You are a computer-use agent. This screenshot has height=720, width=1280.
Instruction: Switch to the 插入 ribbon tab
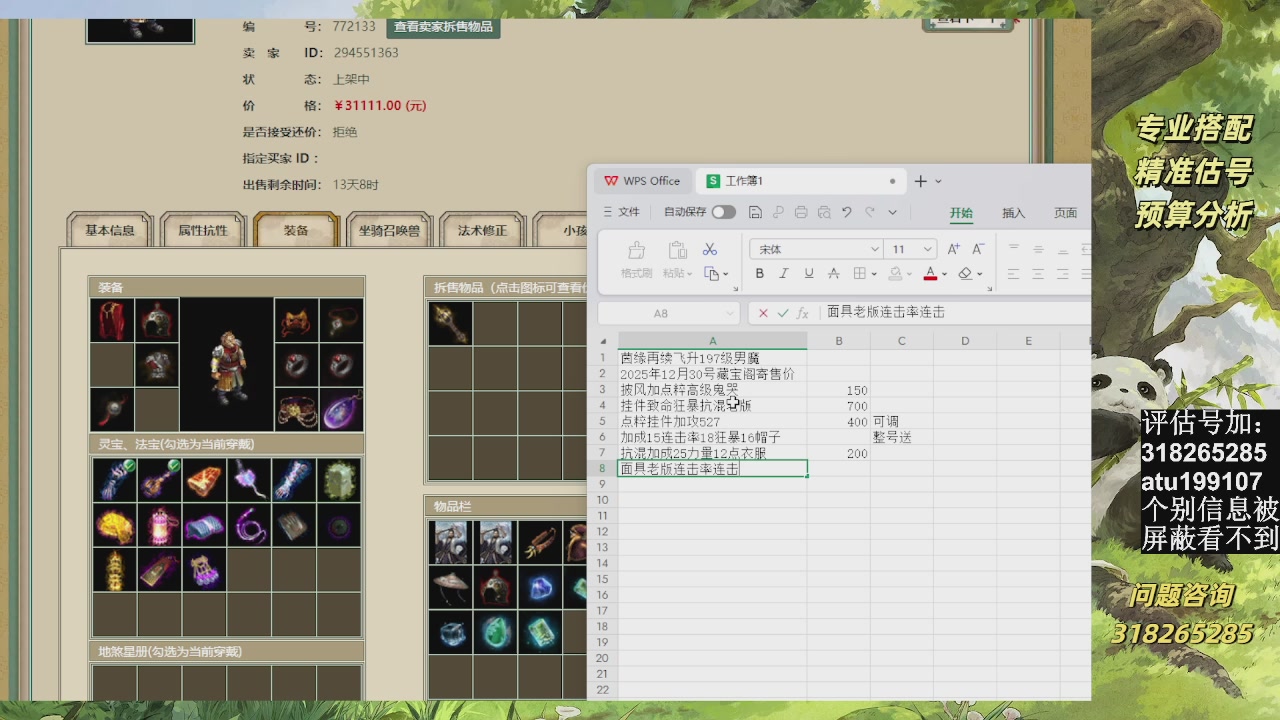[x=1013, y=212]
